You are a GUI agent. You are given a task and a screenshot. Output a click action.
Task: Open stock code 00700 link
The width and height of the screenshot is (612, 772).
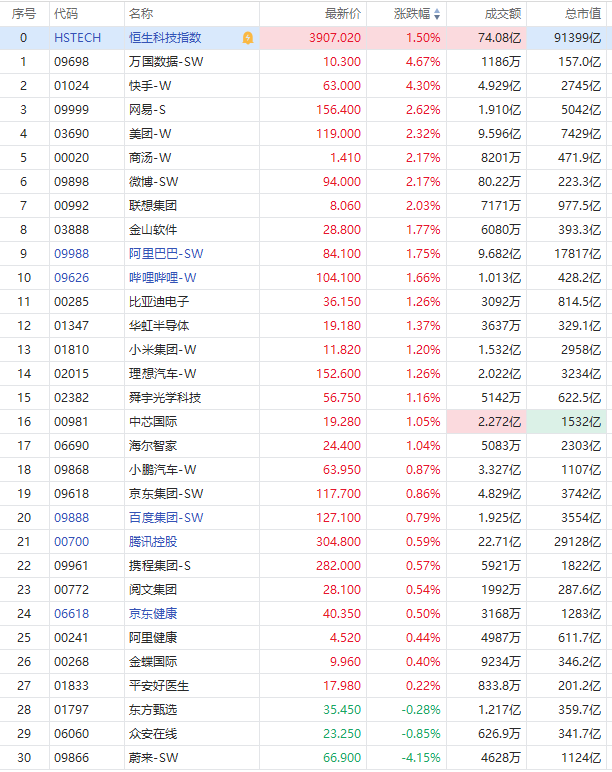(x=71, y=542)
